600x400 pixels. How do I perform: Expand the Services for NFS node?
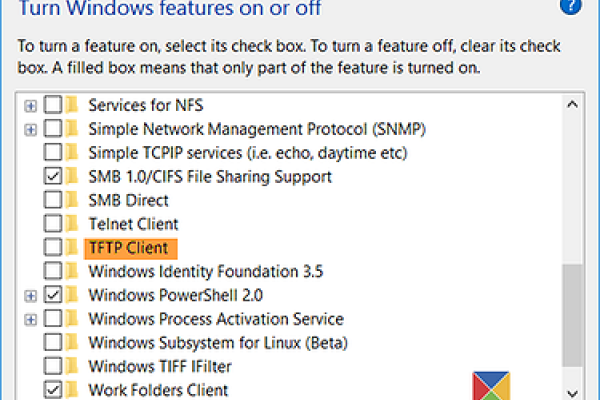[x=31, y=104]
